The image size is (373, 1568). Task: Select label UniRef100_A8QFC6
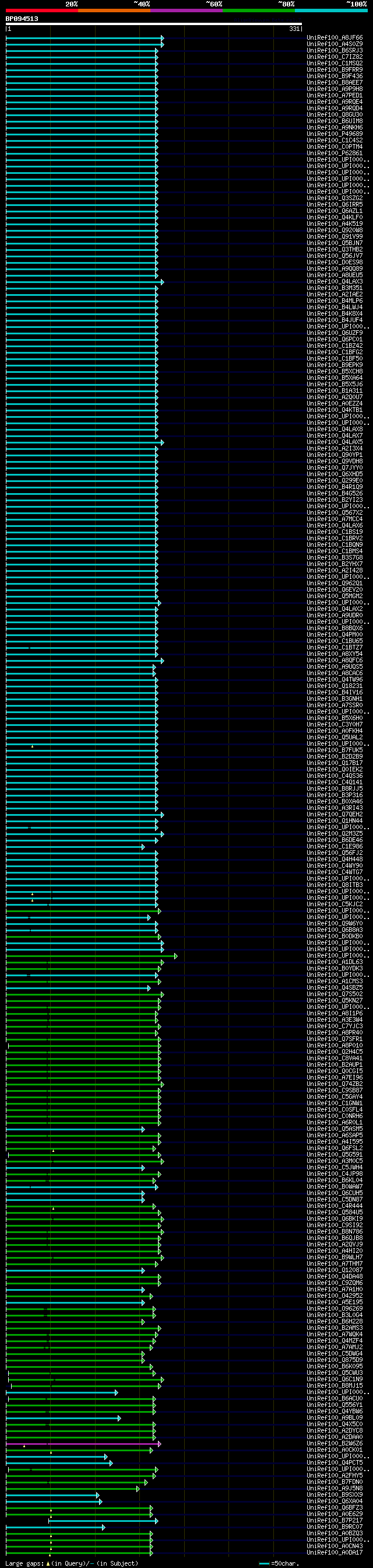pos(335,661)
